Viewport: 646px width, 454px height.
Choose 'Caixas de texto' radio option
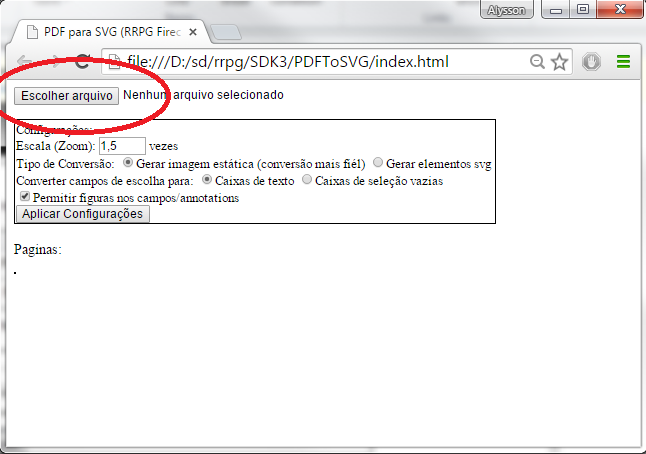[x=207, y=181]
